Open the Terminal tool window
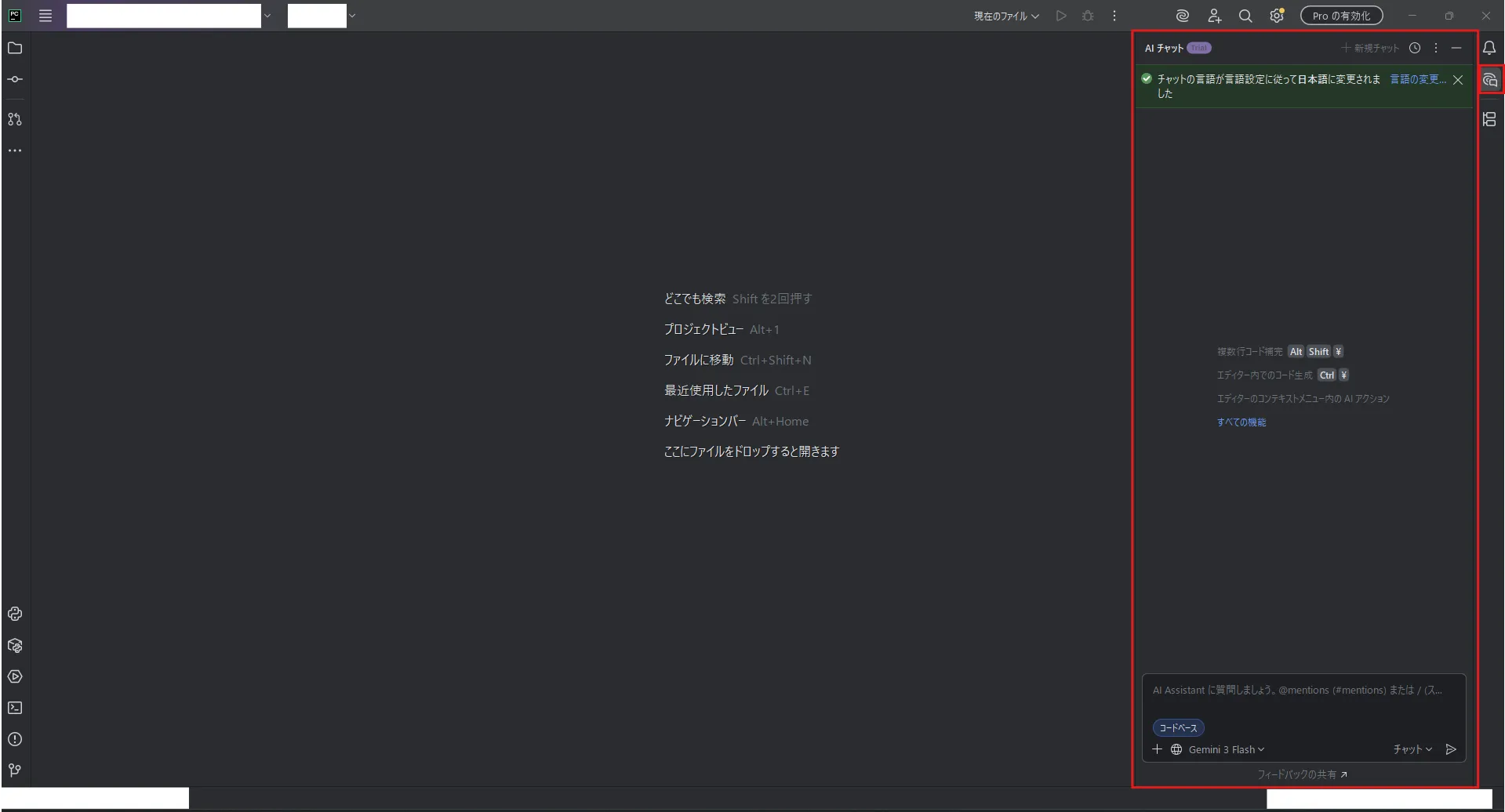The height and width of the screenshot is (812, 1505). [15, 708]
